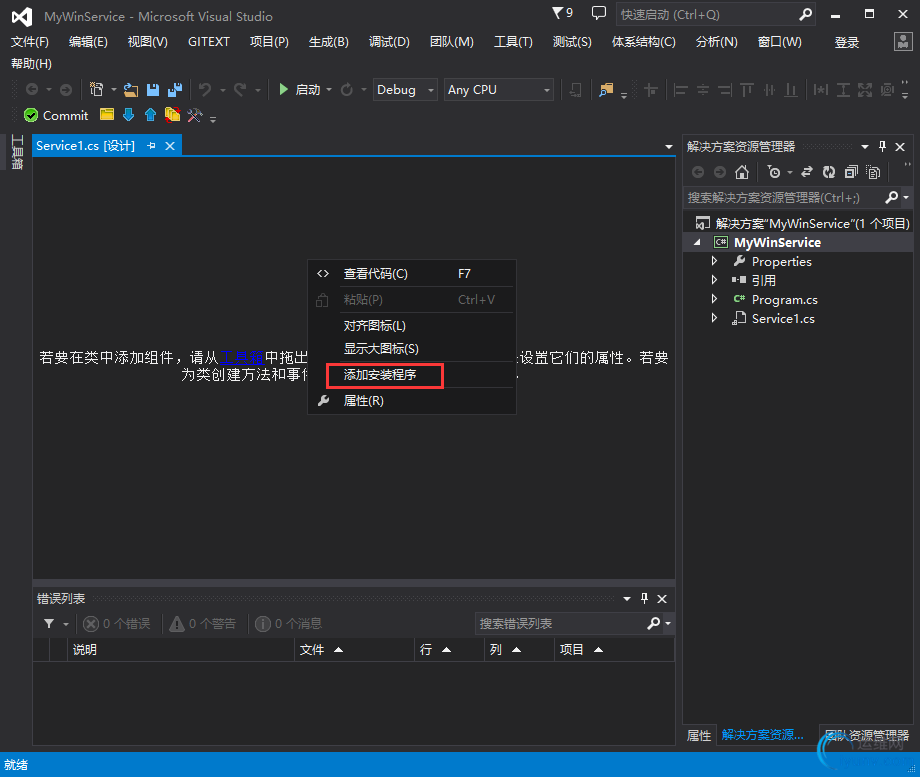Click the Refresh icon in Solution Explorer
Screen dimensions: 920x777
pos(828,172)
